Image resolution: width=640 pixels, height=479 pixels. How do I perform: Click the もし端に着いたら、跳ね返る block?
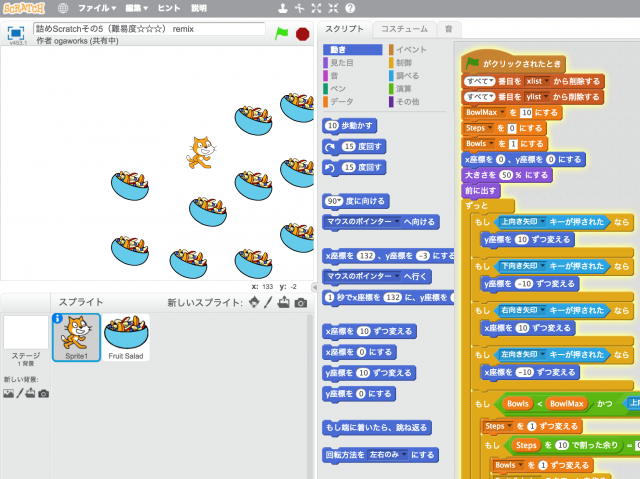pos(376,427)
